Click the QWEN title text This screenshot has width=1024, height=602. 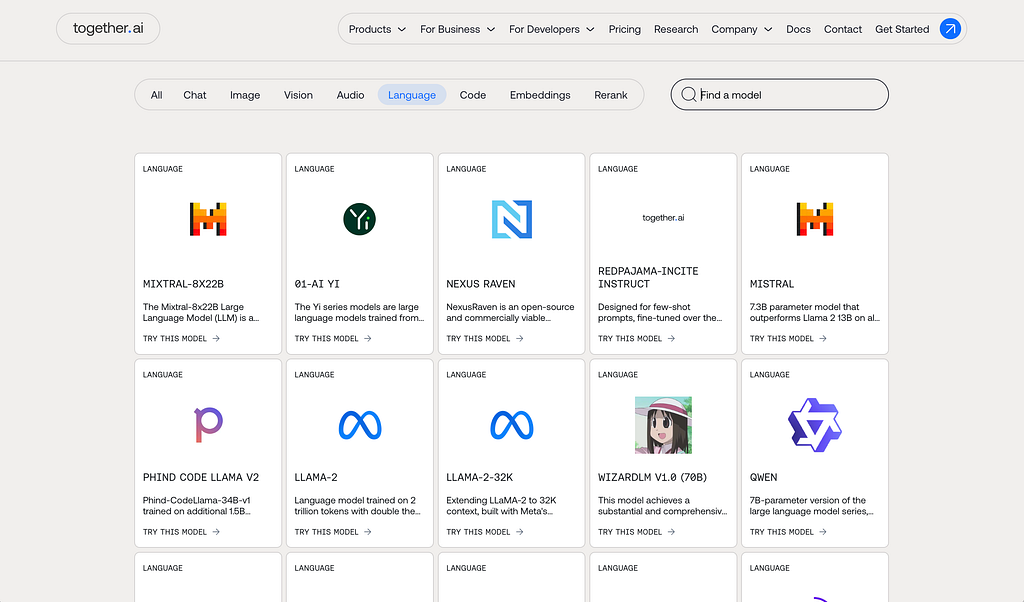tap(763, 477)
